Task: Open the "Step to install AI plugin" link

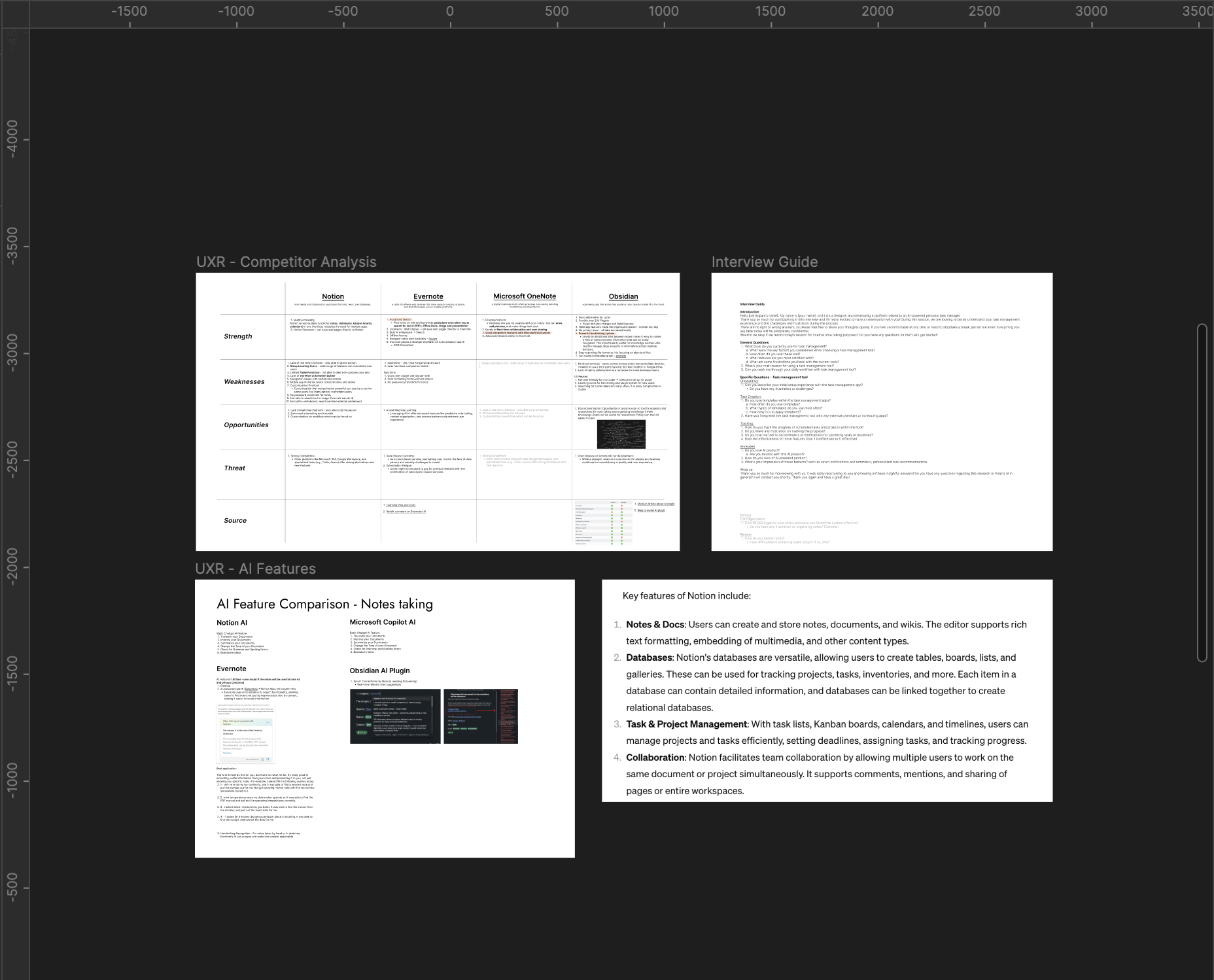Action: click(x=651, y=510)
